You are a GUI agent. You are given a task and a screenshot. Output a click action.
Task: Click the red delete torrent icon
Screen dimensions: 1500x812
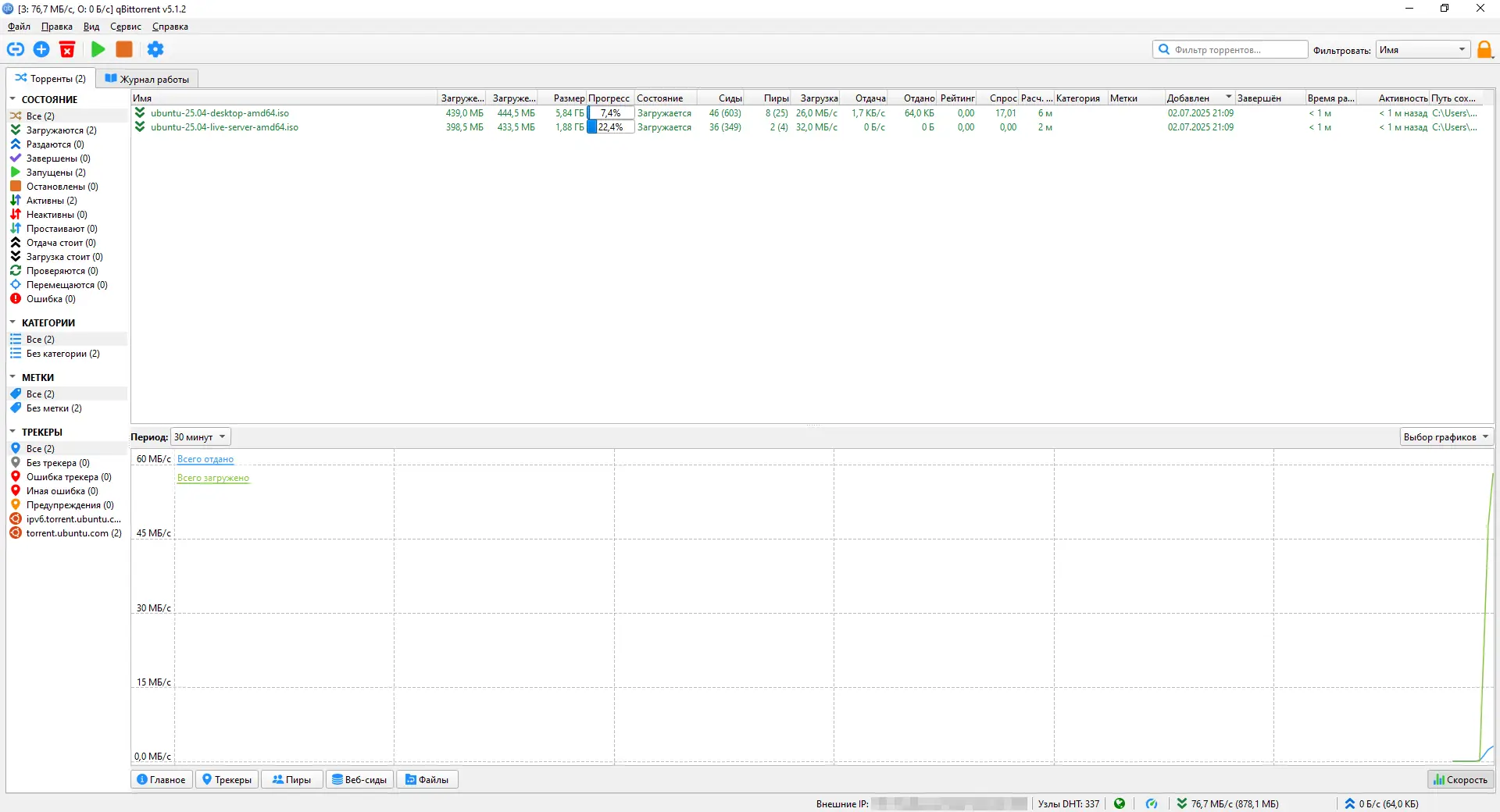(67, 49)
